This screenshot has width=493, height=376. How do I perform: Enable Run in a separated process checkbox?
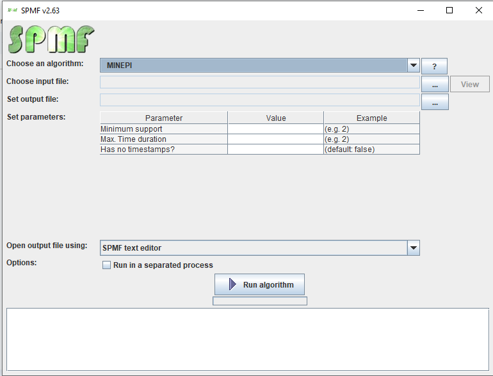[106, 265]
